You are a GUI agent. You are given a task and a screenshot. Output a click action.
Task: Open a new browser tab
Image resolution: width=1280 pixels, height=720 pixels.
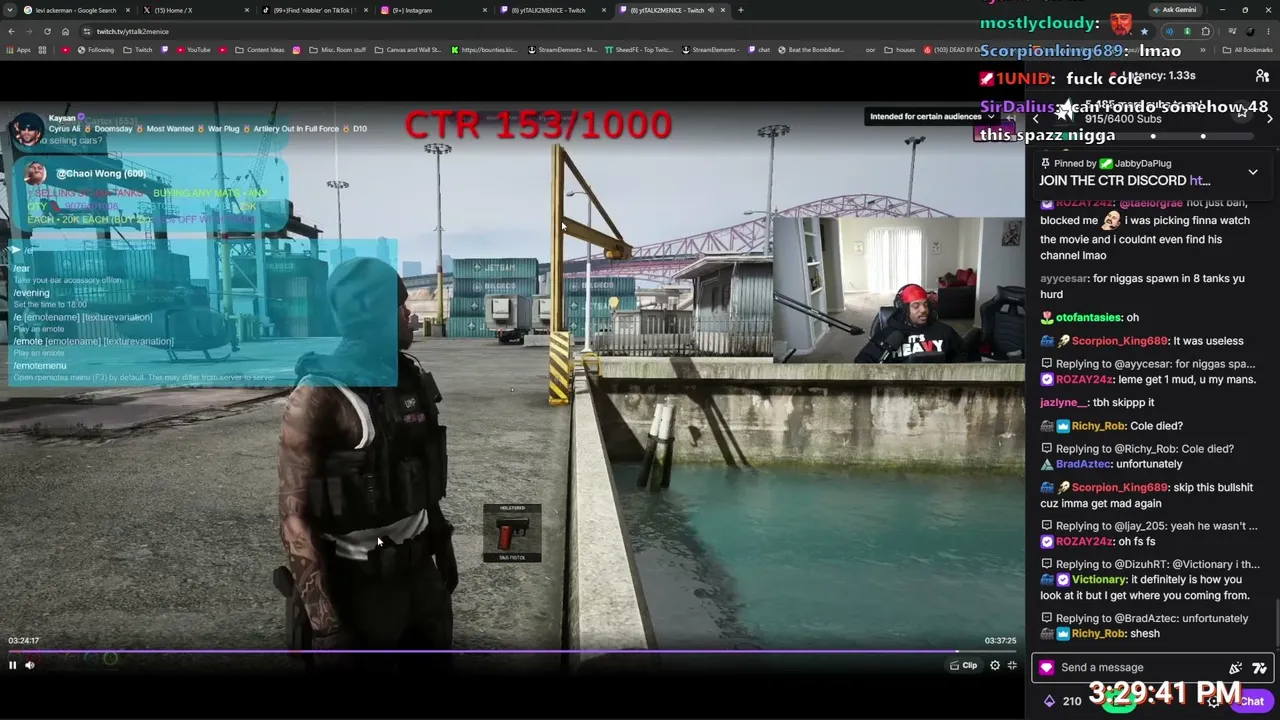point(740,10)
